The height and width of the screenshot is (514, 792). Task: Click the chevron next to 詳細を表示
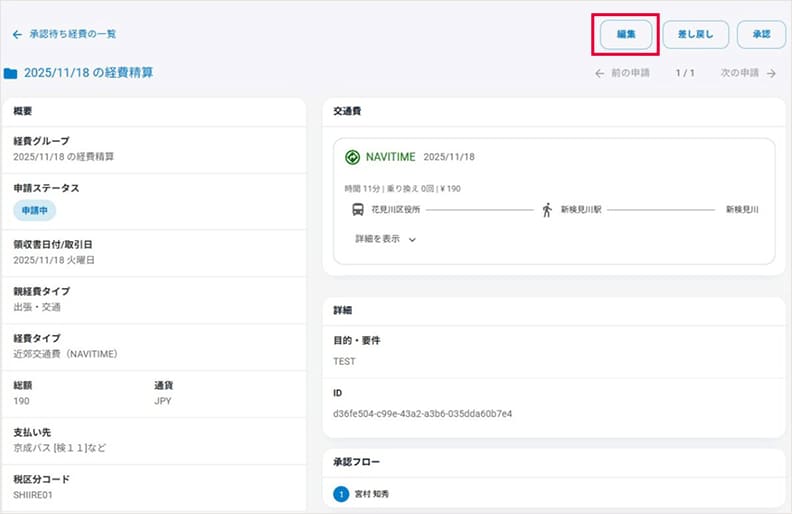(412, 240)
